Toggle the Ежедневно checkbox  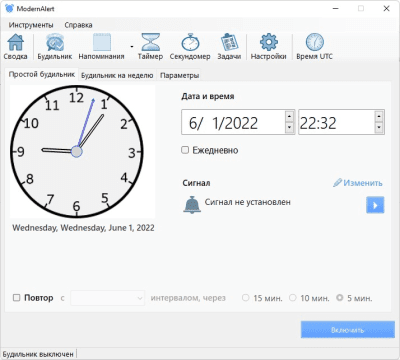(x=185, y=150)
